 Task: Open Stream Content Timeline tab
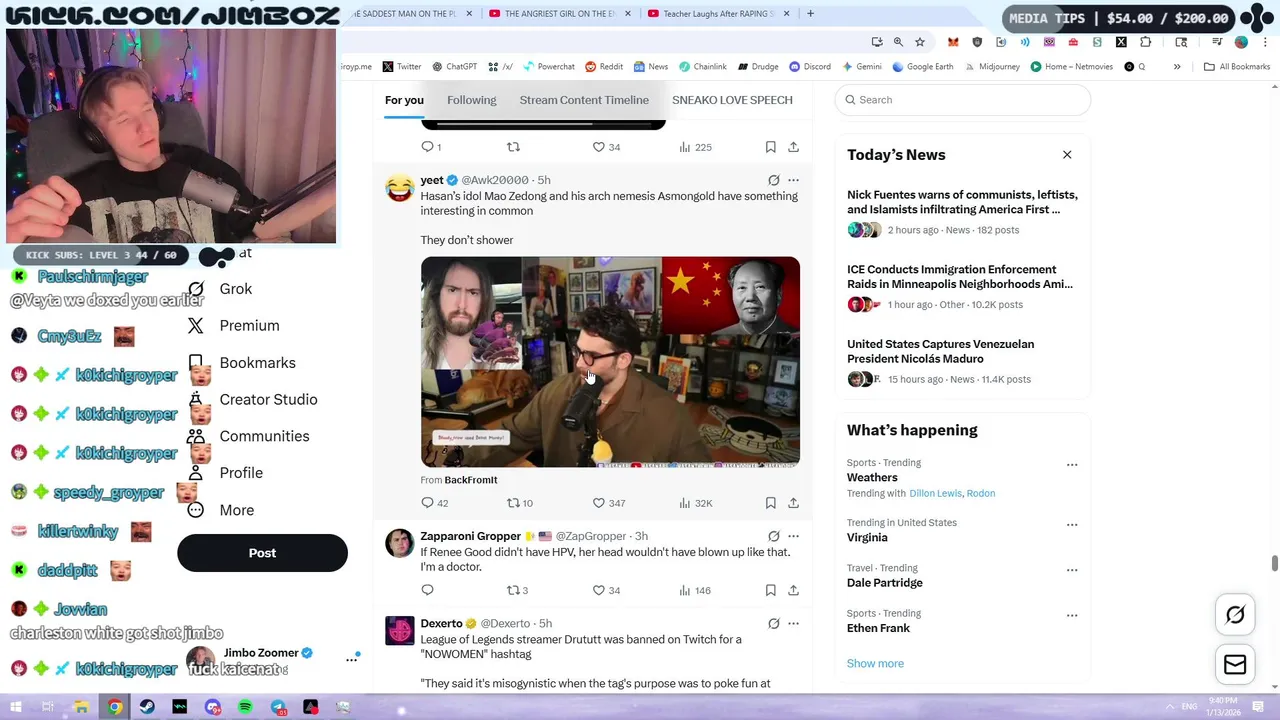pyautogui.click(x=584, y=100)
